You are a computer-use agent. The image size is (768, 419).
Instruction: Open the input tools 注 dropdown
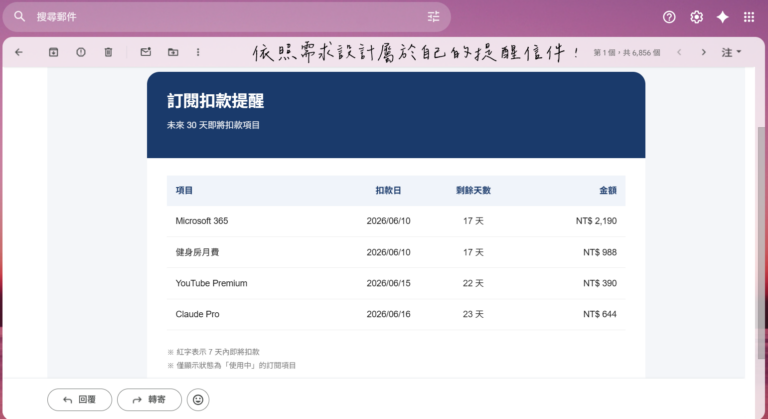731,52
